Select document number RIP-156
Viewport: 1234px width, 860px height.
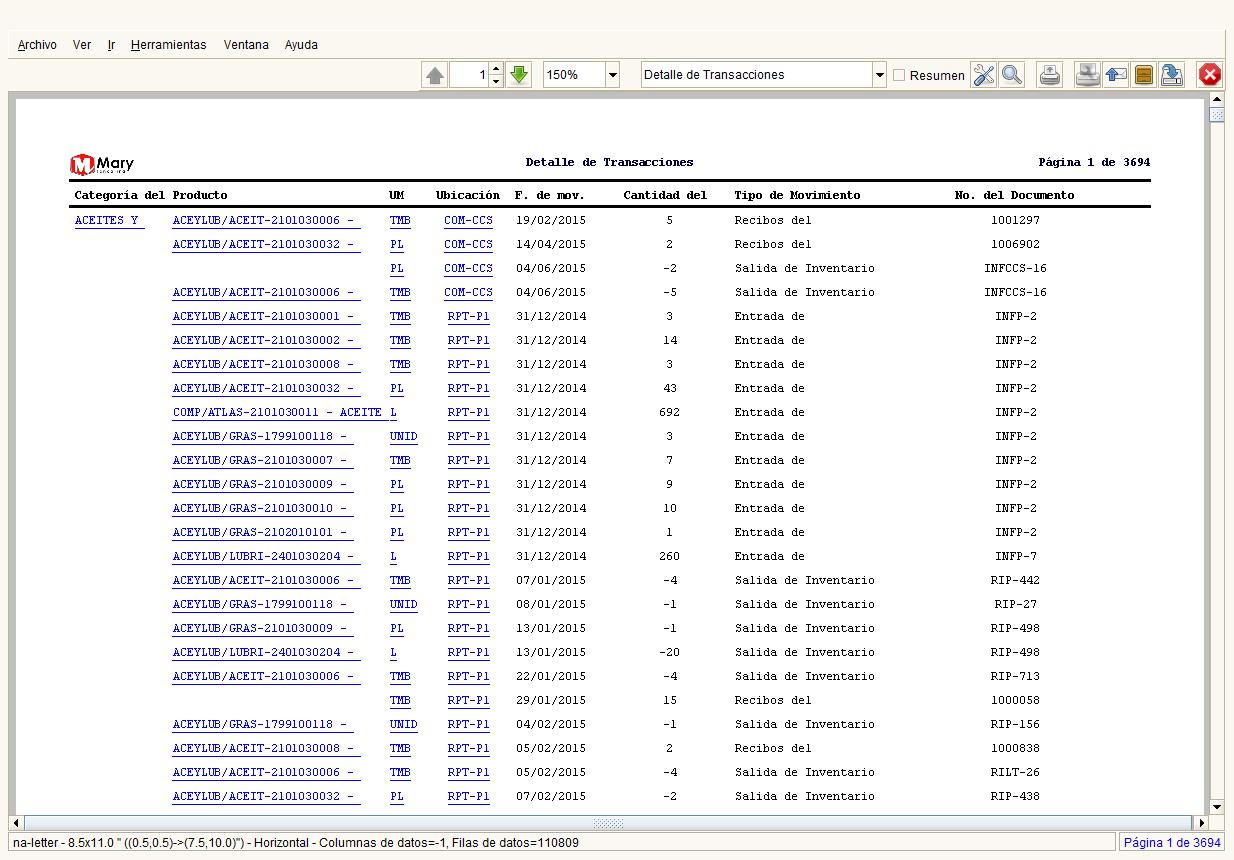pos(1015,724)
